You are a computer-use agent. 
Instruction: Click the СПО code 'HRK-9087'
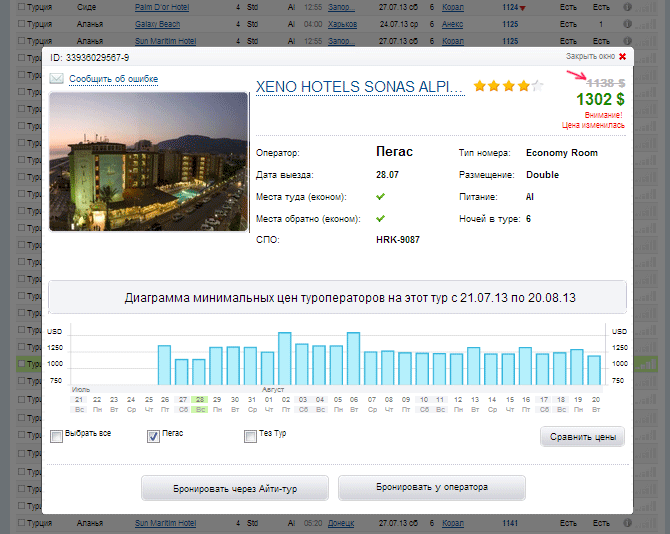(398, 240)
